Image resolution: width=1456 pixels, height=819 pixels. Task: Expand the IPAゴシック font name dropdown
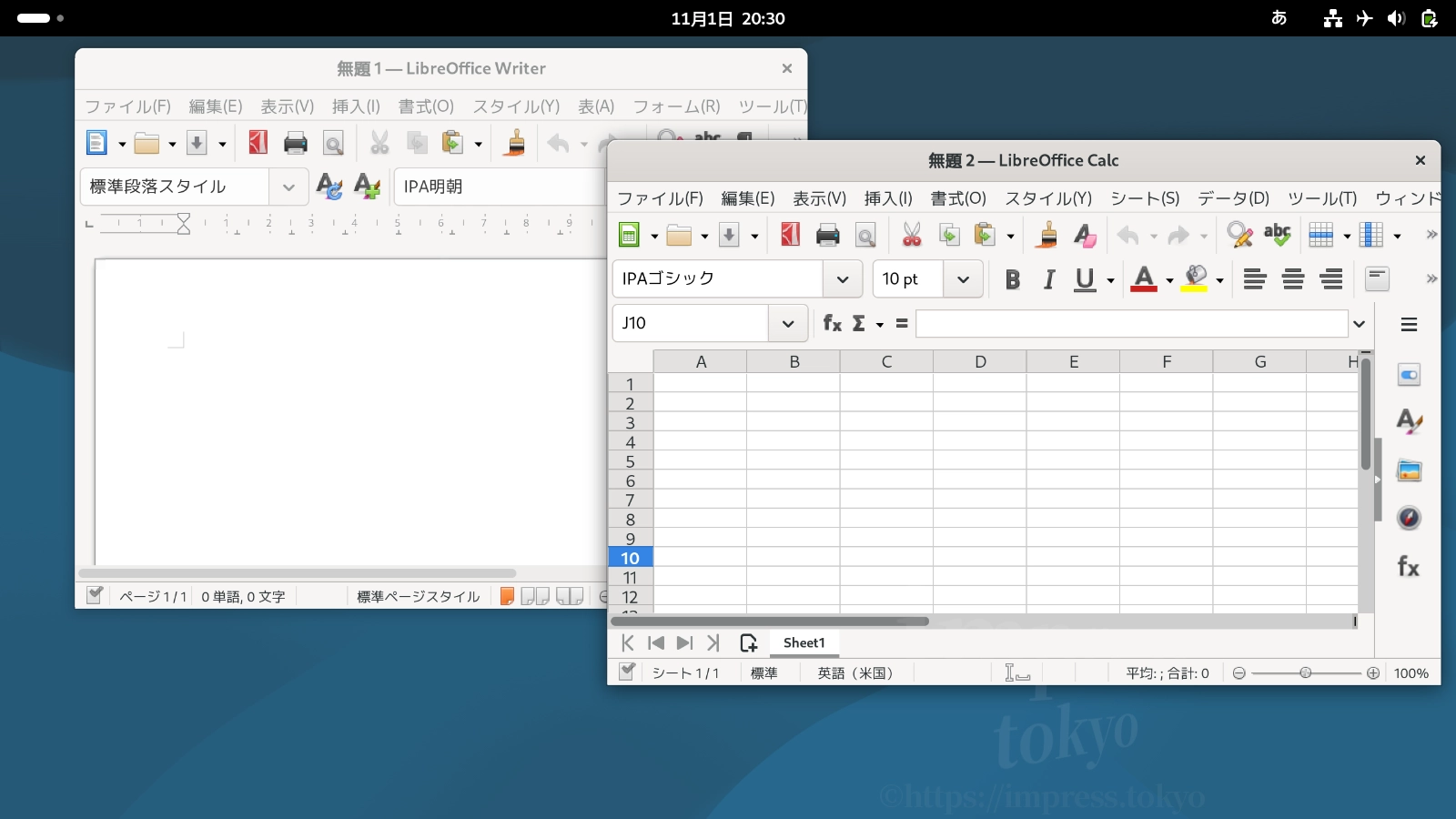[843, 279]
